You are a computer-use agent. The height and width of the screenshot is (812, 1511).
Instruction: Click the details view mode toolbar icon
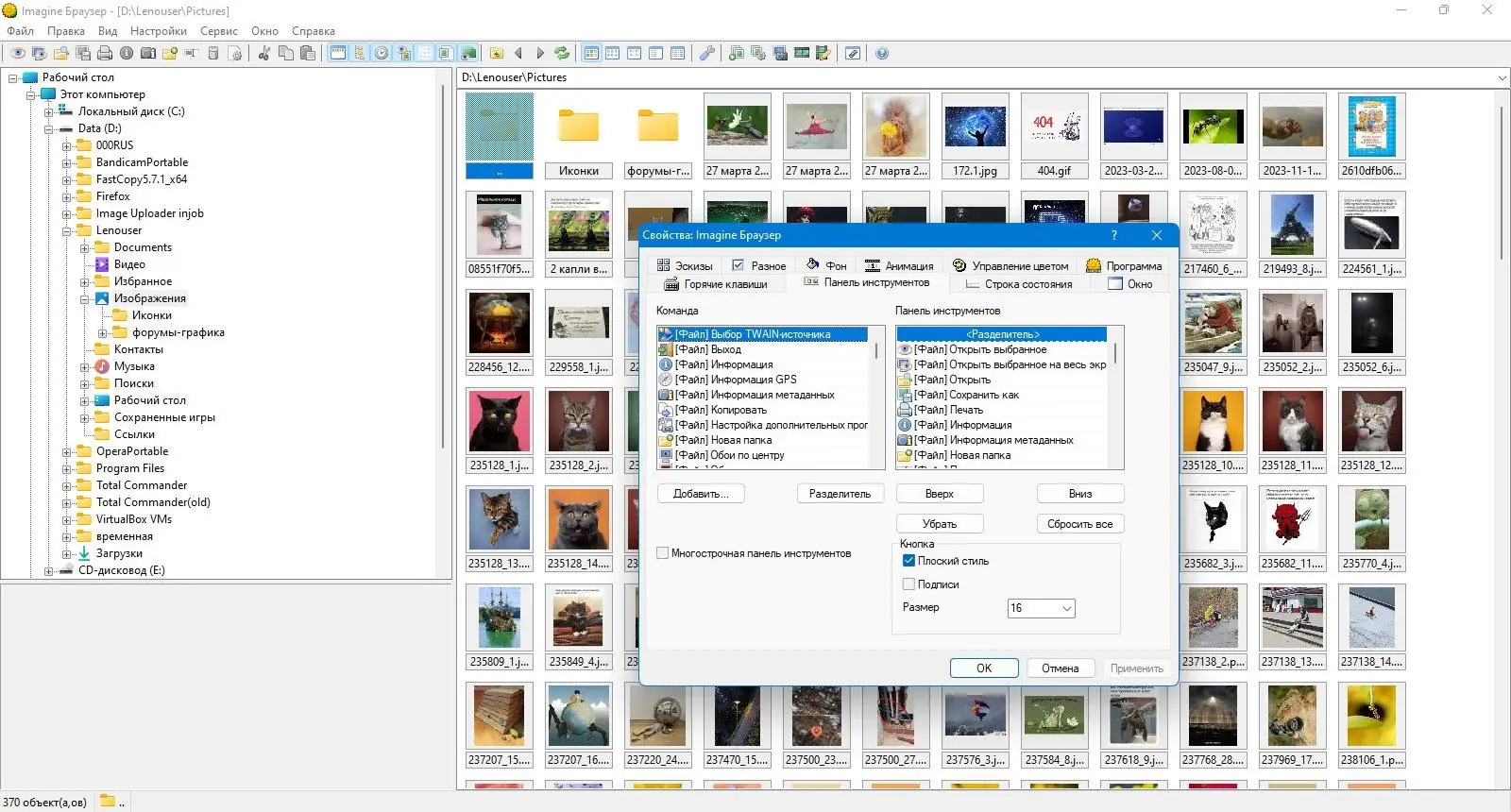click(678, 54)
